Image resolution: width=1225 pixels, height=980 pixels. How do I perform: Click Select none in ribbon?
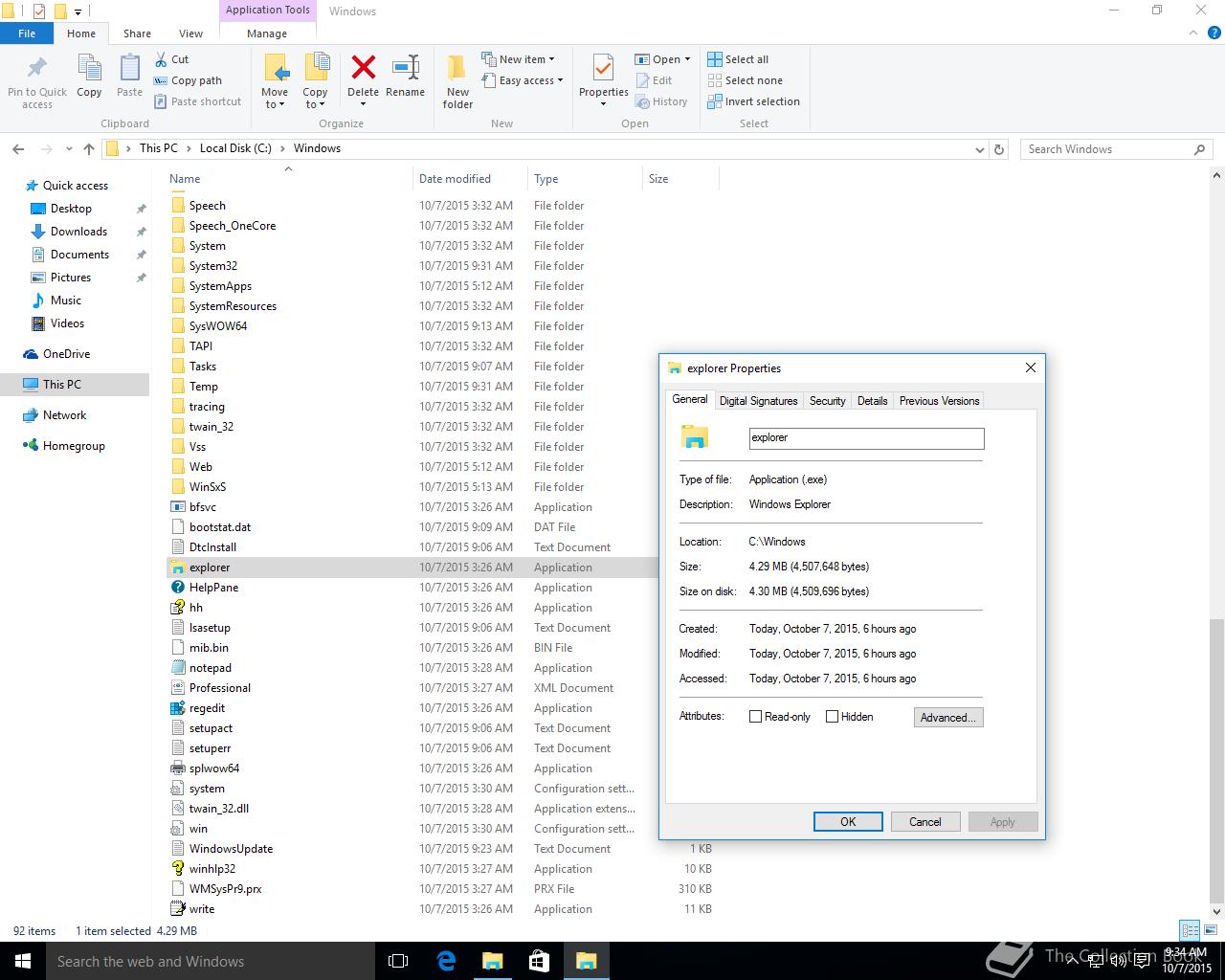(x=745, y=80)
